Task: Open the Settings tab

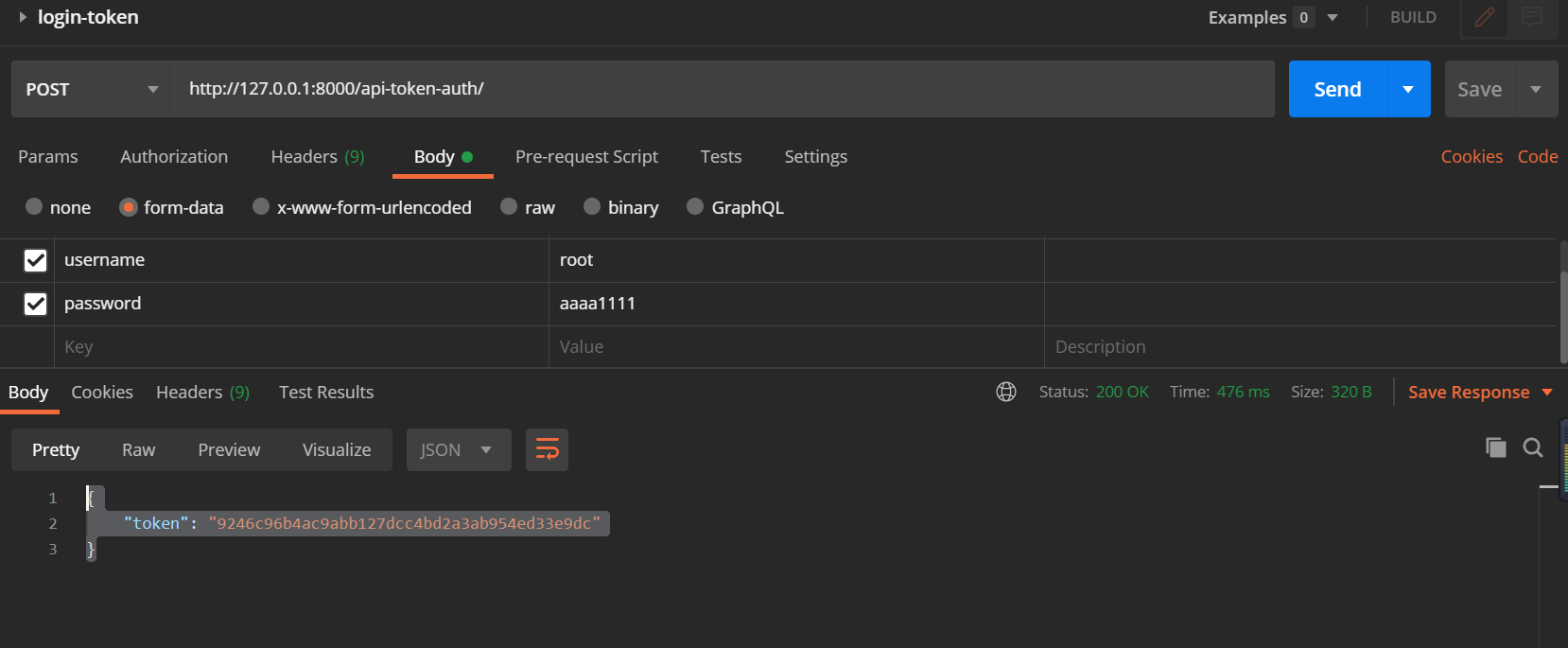Action: 815,156
